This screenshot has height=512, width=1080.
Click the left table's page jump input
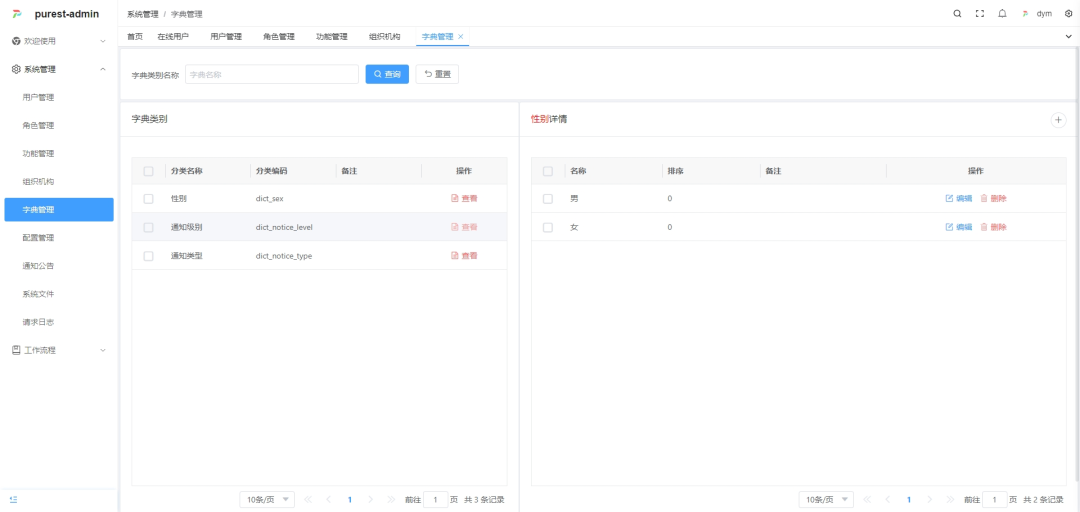[x=435, y=500]
